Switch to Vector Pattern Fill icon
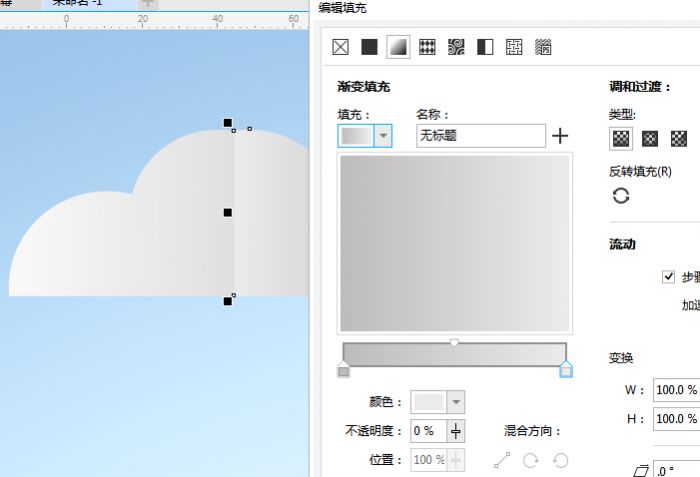 point(427,47)
